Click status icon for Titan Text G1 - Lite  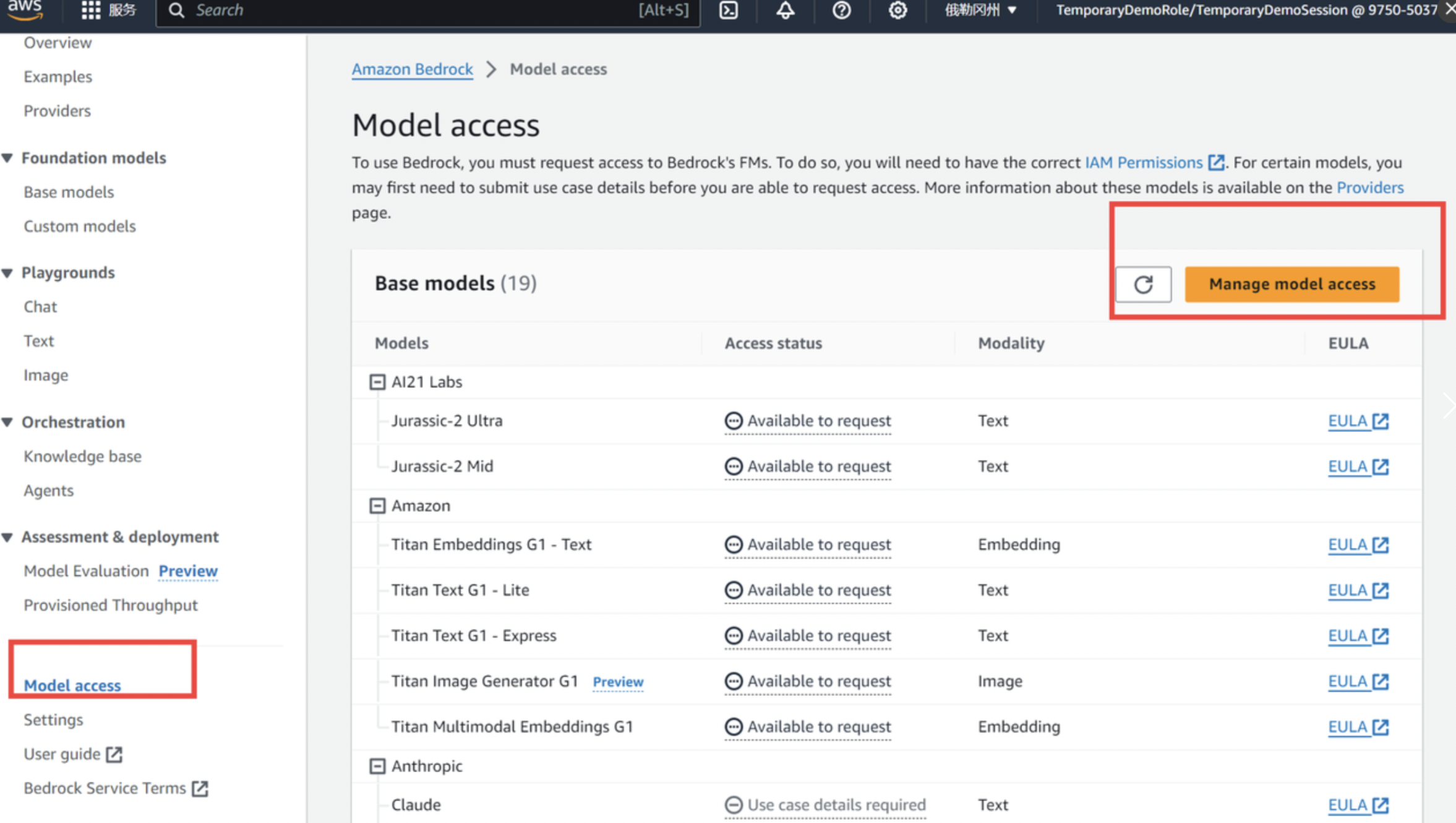point(733,590)
